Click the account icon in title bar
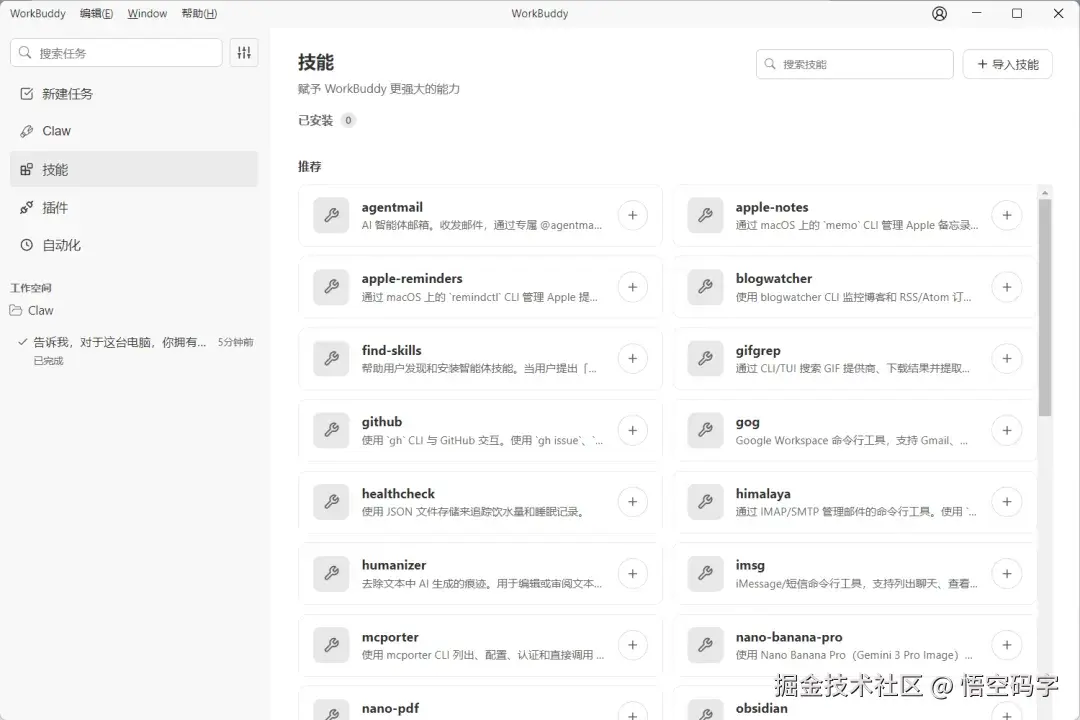 coord(938,13)
